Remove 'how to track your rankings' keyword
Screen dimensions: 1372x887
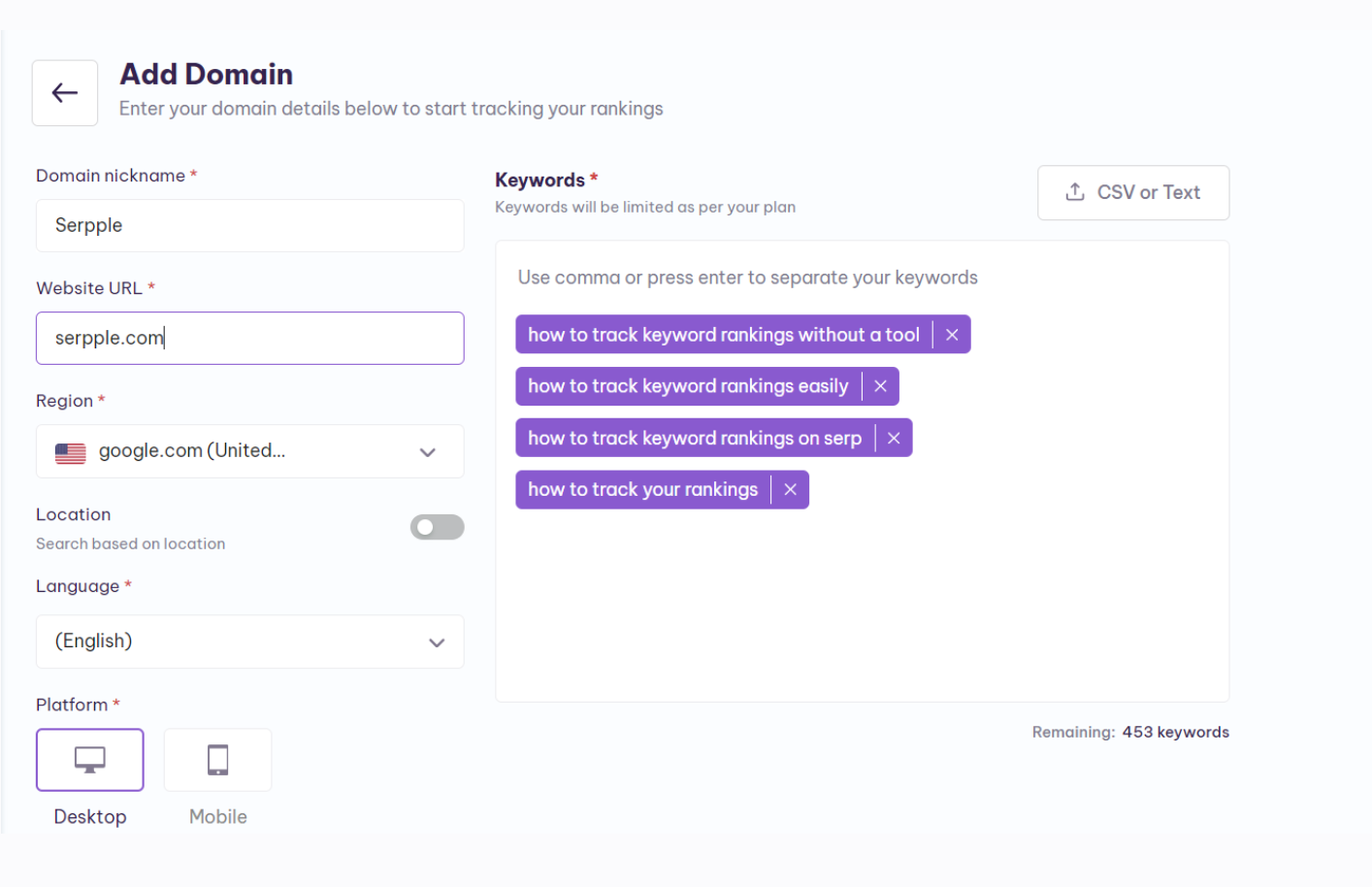pos(790,490)
